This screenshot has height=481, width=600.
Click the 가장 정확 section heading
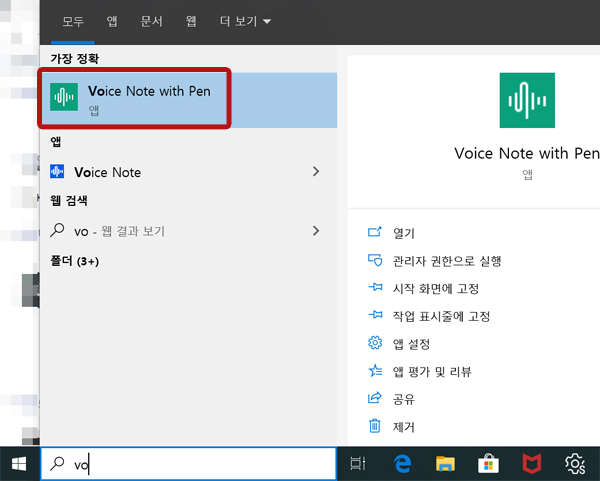click(75, 59)
